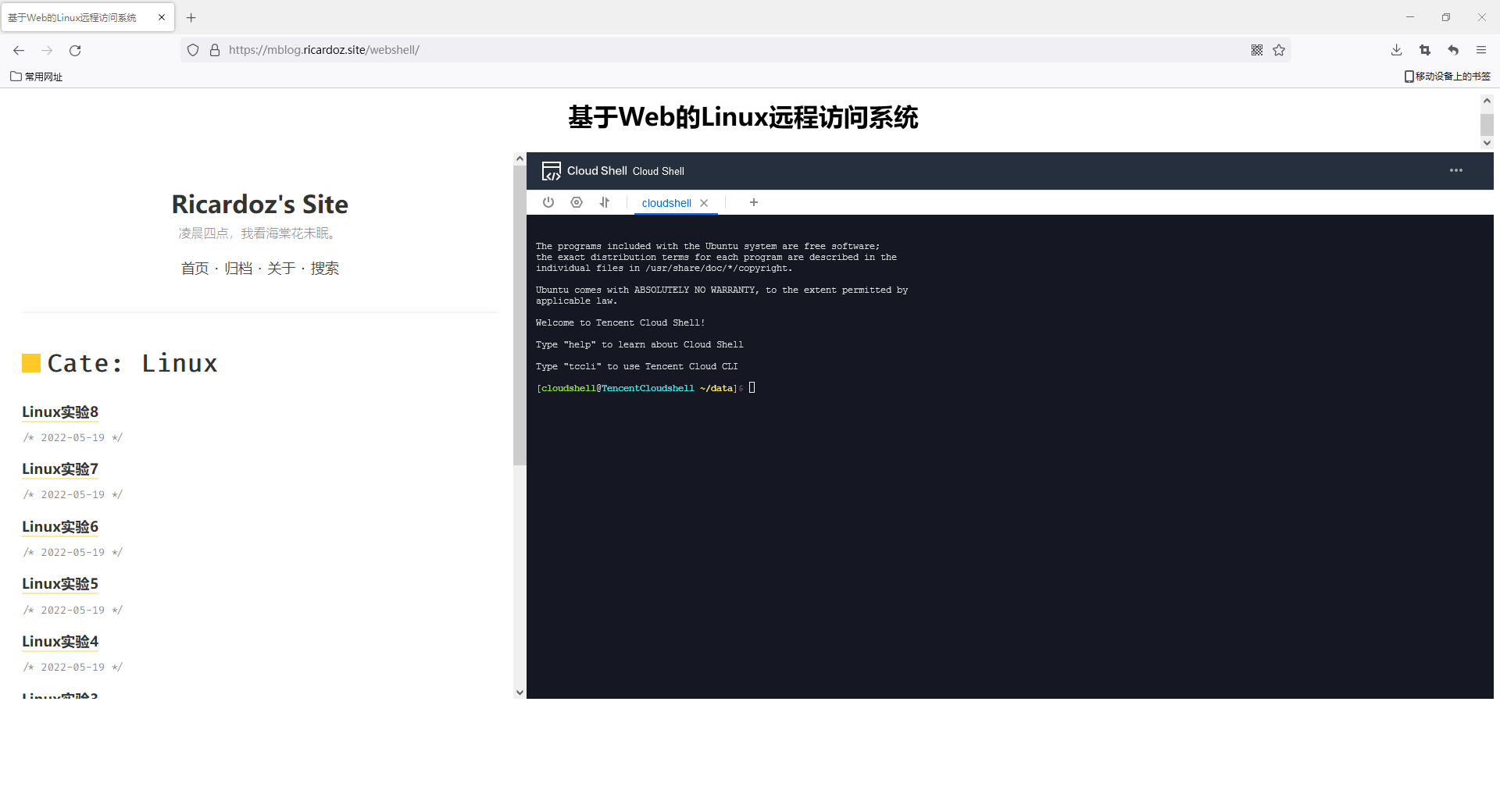
Task: Open the Linux实验5 article
Action: (x=60, y=584)
